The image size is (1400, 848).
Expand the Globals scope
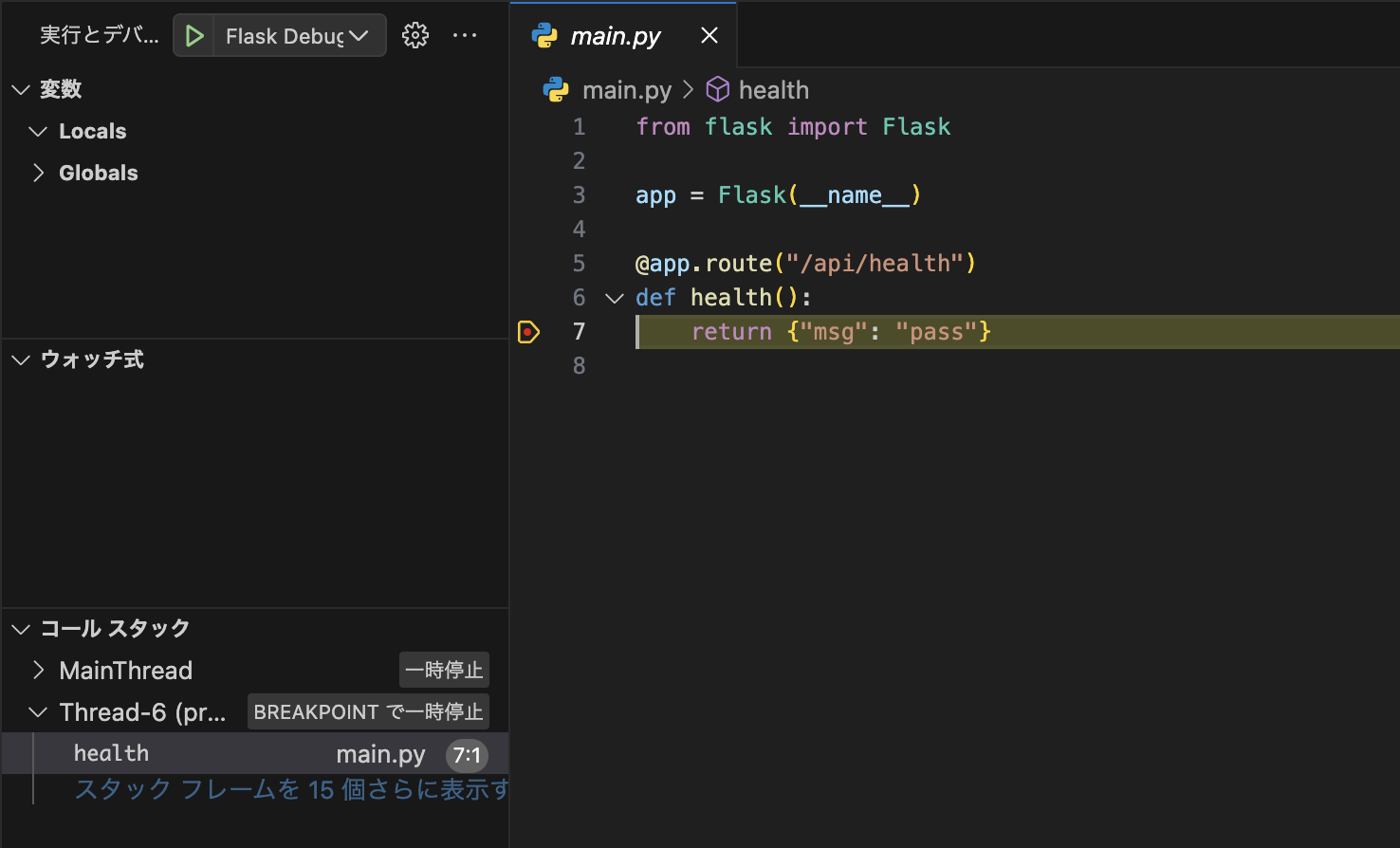pyautogui.click(x=38, y=173)
